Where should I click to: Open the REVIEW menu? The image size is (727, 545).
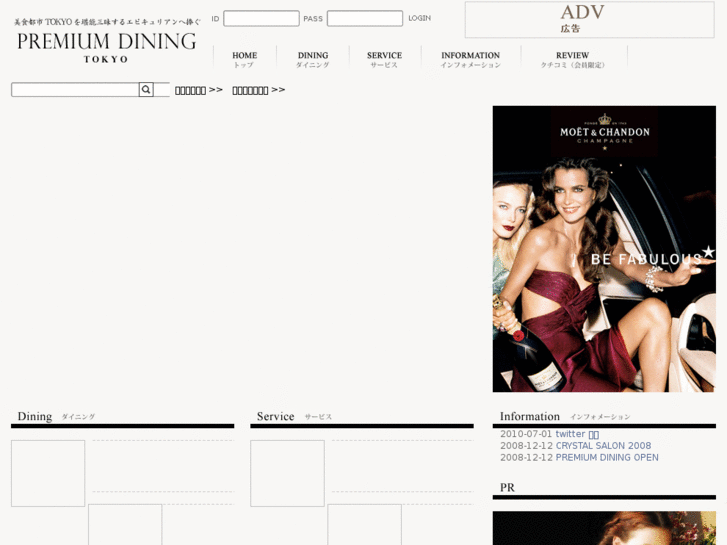pos(573,59)
